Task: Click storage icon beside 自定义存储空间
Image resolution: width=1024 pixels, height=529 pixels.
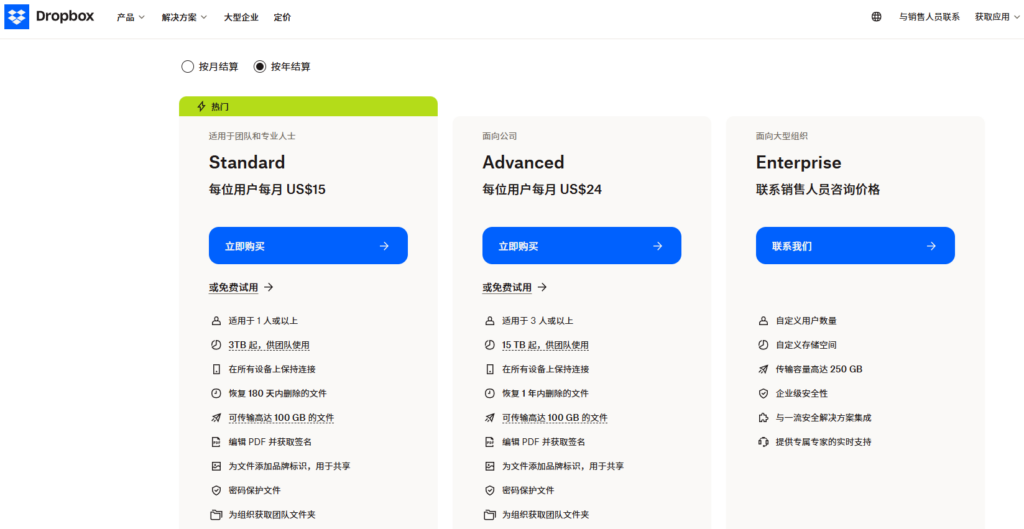Action: (x=763, y=345)
